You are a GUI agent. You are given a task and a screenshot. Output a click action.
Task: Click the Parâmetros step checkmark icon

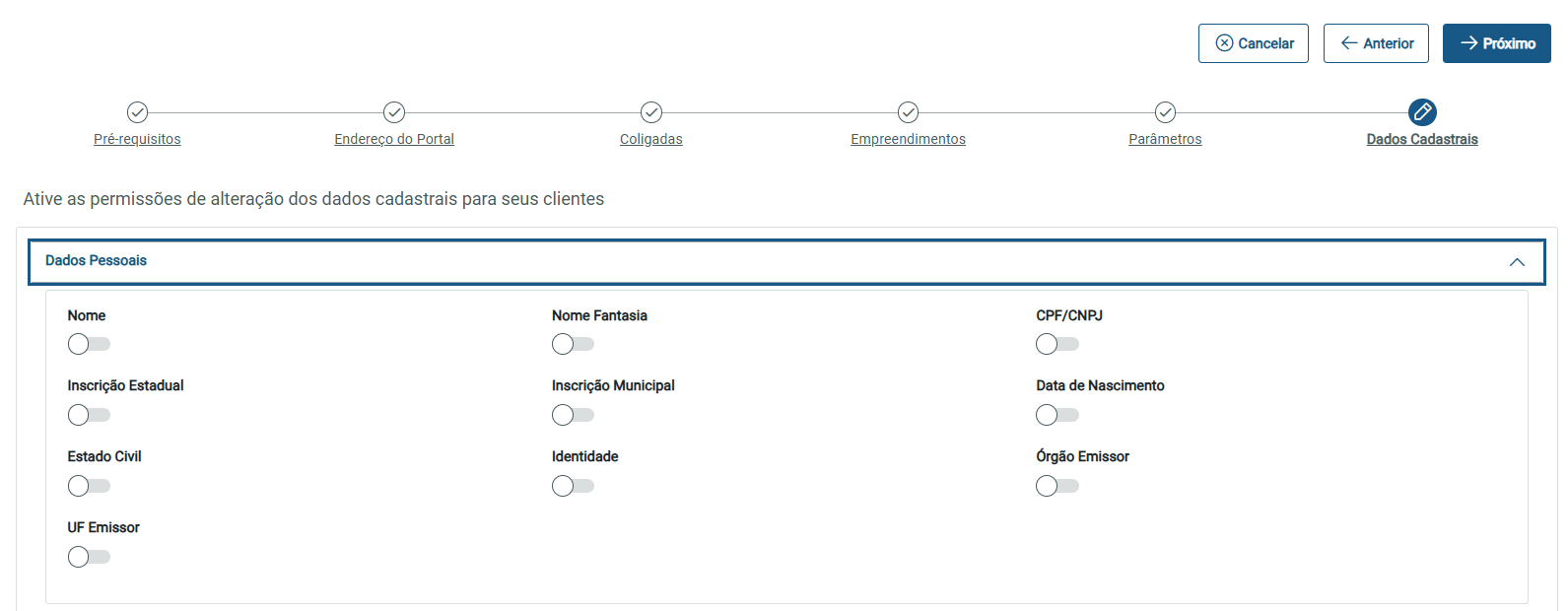(x=1165, y=112)
